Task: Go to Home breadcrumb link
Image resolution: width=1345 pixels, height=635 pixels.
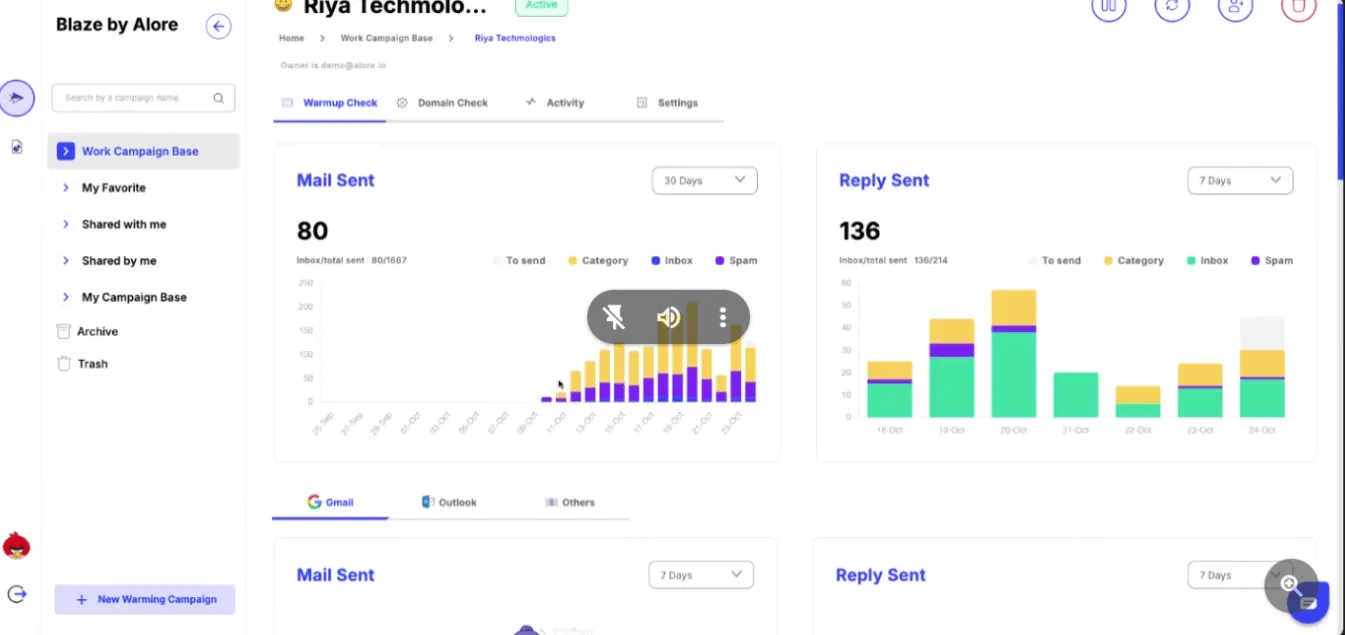Action: 291,38
